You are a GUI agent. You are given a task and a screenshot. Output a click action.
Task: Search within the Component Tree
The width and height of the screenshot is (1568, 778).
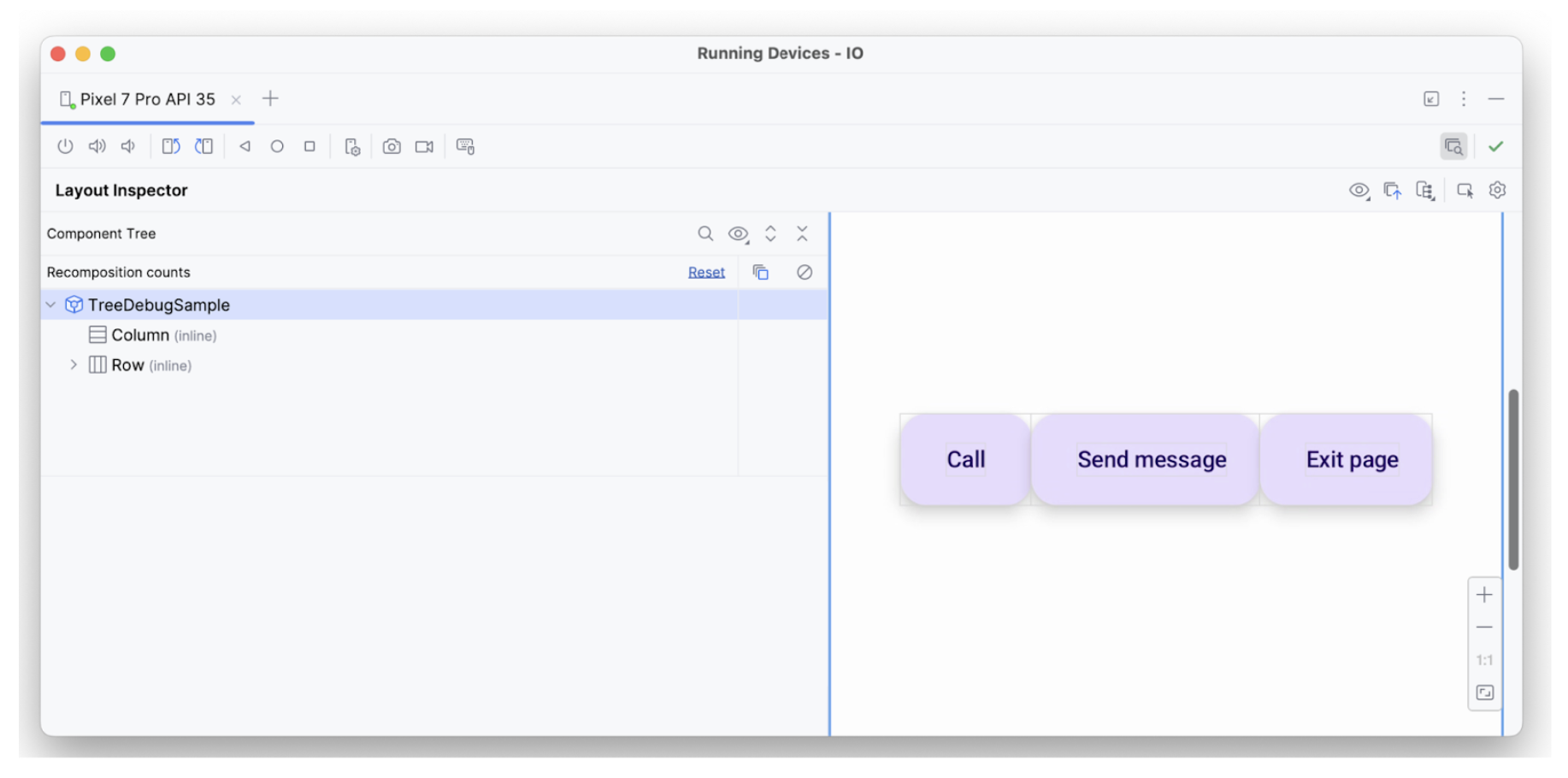click(x=705, y=233)
